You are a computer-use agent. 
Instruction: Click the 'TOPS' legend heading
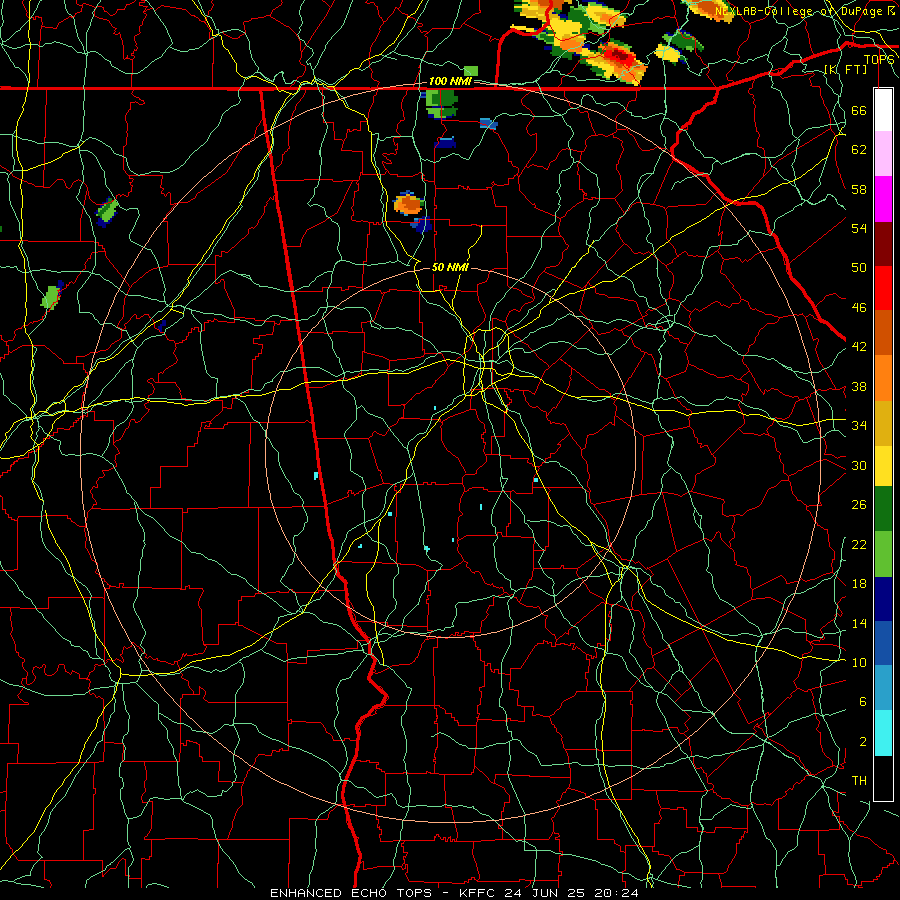879,60
